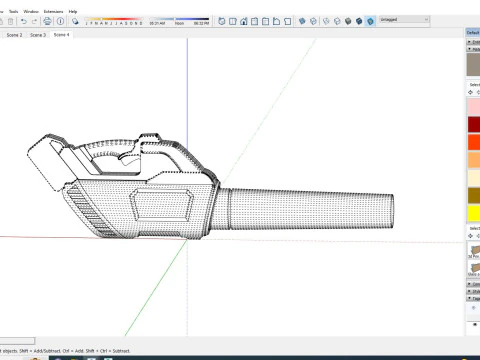
Task: Switch to the Iso view icon
Action: [222, 21]
